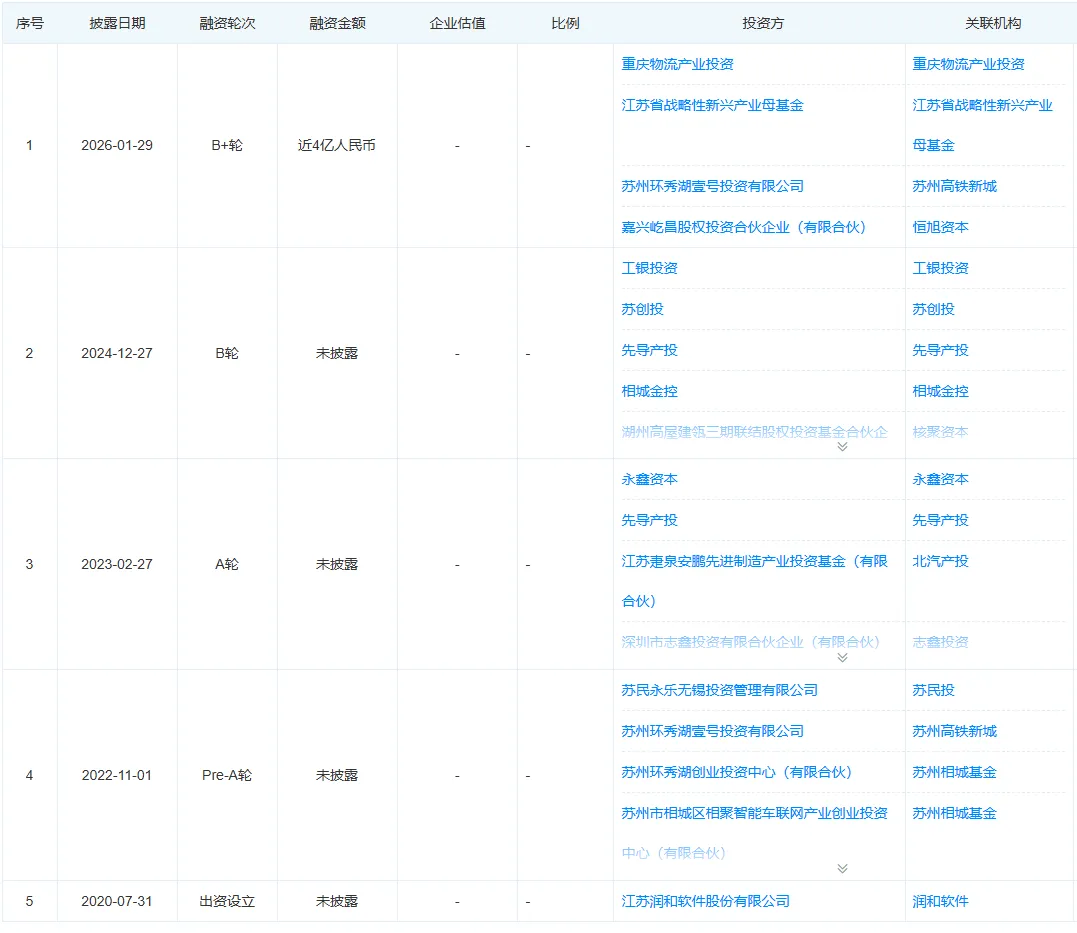
Task: Expand full investor list for the 2024-12-27 round
Action: pos(842,447)
